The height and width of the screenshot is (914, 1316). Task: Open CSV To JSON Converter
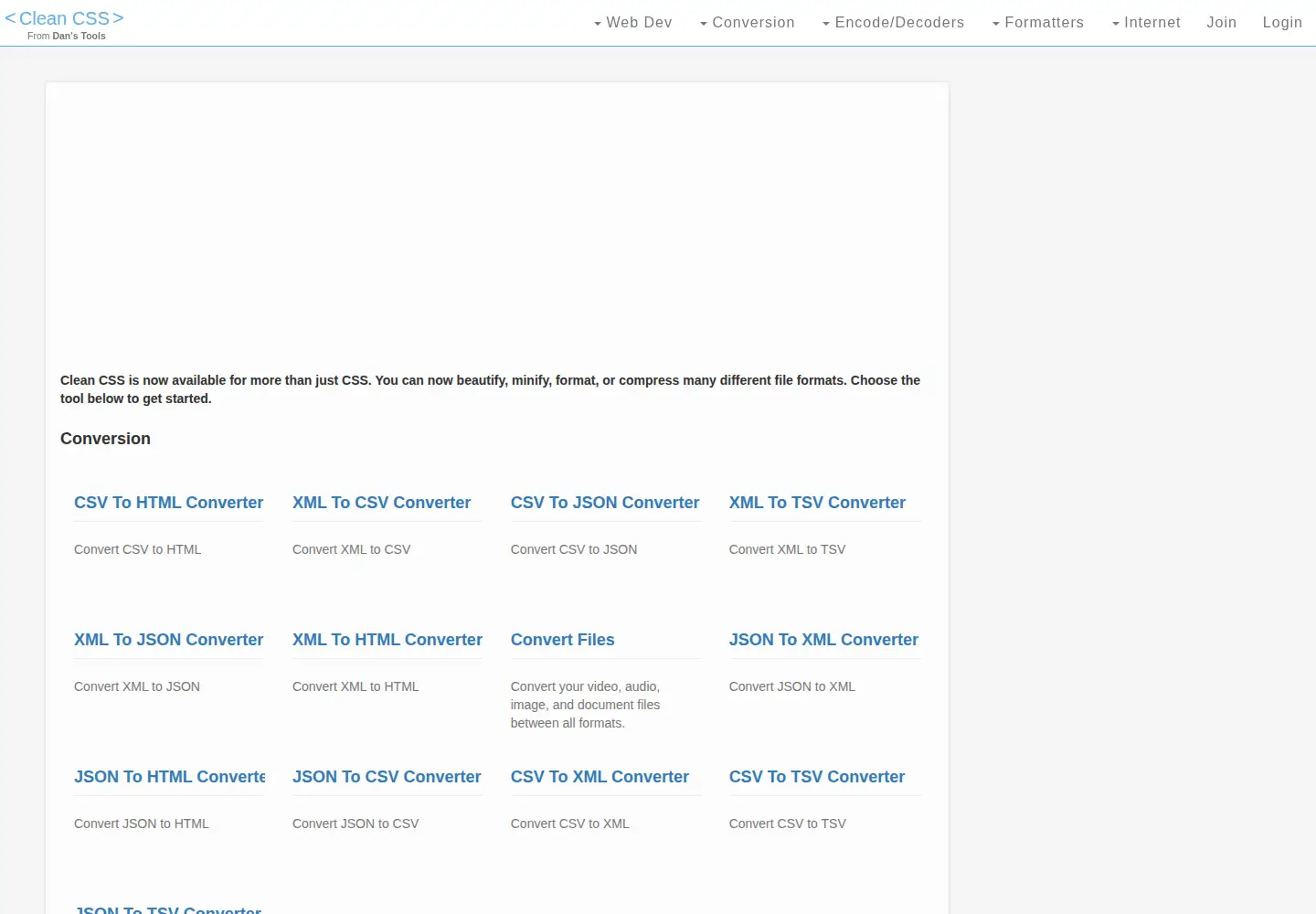click(x=605, y=503)
